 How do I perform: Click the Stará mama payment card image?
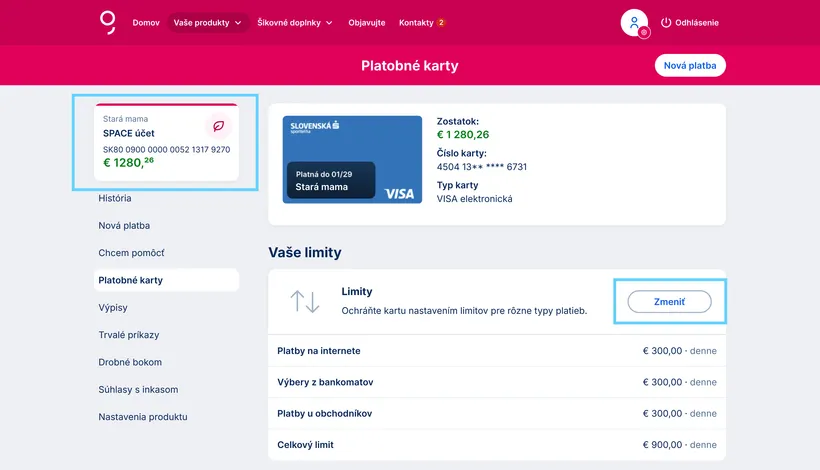click(x=352, y=160)
